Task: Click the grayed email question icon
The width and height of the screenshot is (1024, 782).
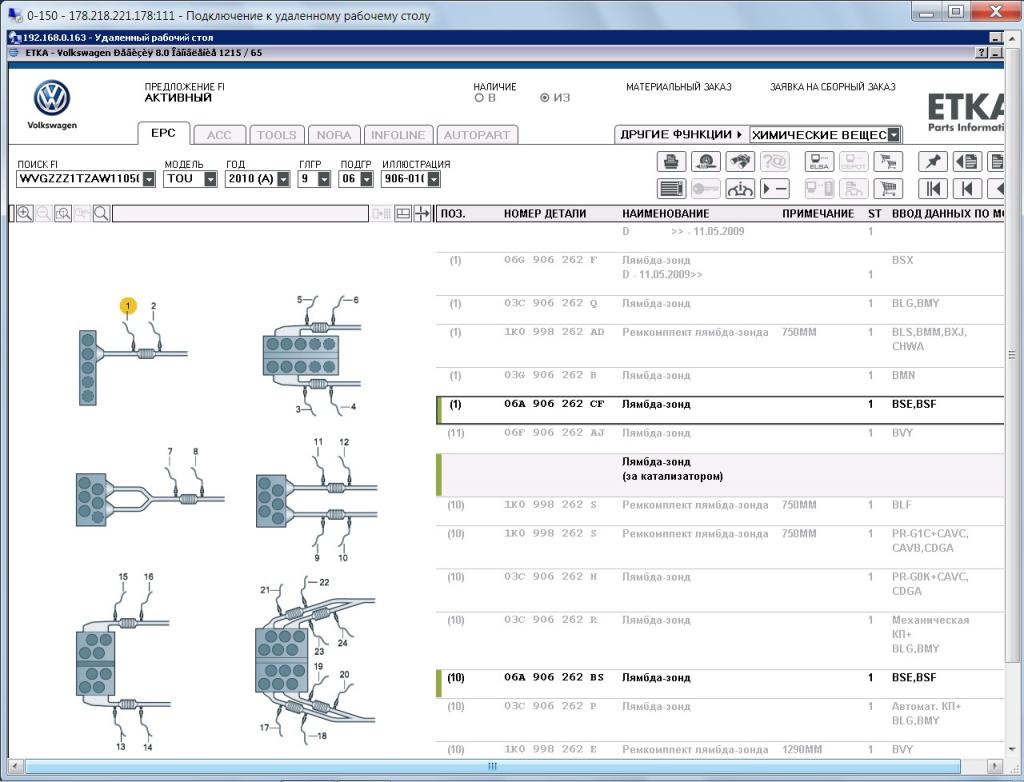Action: pos(775,161)
